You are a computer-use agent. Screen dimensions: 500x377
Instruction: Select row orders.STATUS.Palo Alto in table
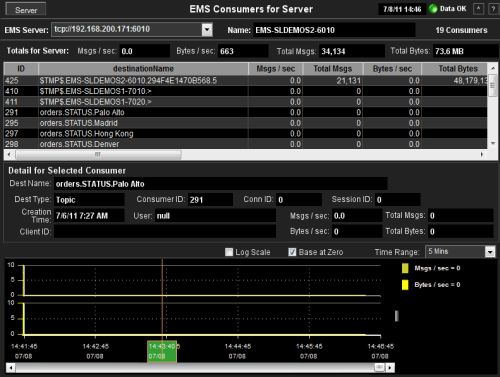pyautogui.click(x=246, y=112)
